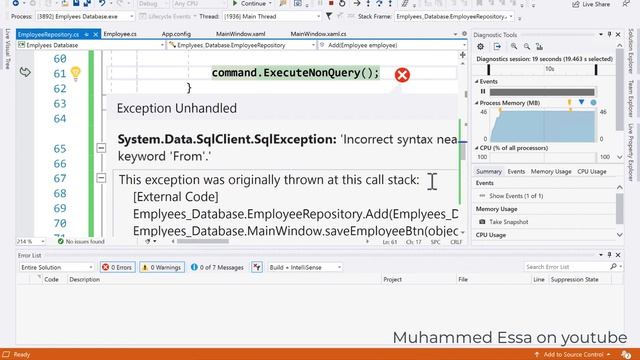This screenshot has height=360, width=640.
Task: Pin the EmployeeRepository.cs tab
Action: 87,34
